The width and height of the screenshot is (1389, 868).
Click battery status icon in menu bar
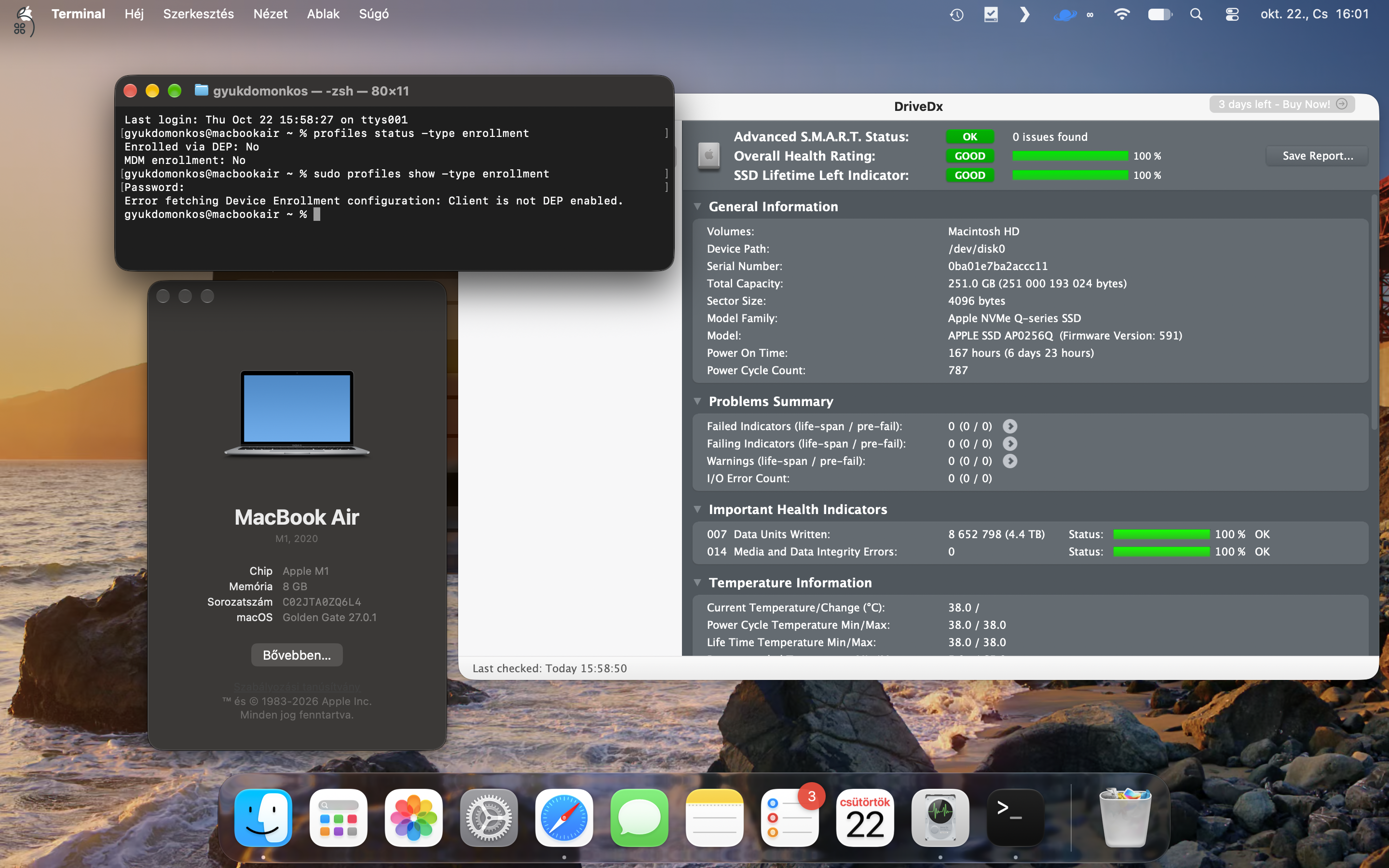tap(1159, 14)
